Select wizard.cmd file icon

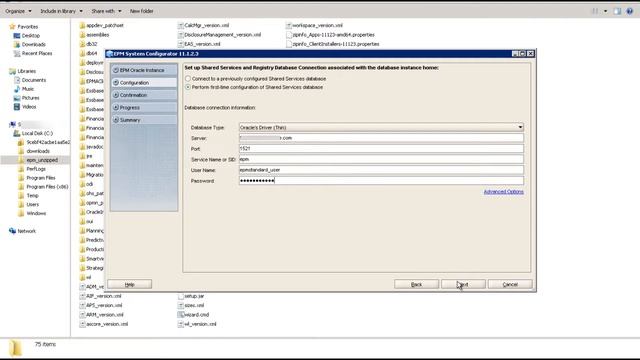180,315
